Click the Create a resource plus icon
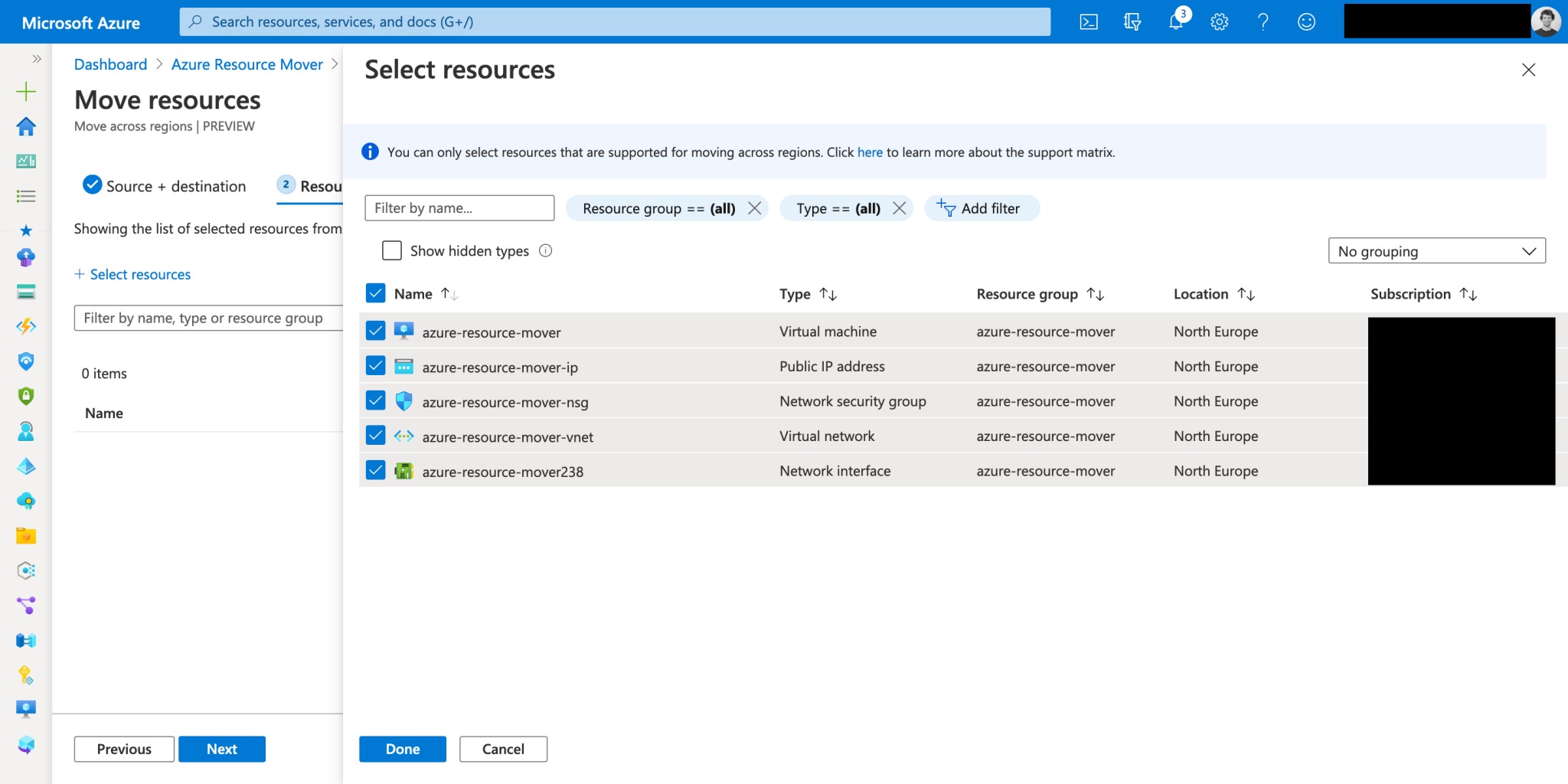 click(26, 92)
